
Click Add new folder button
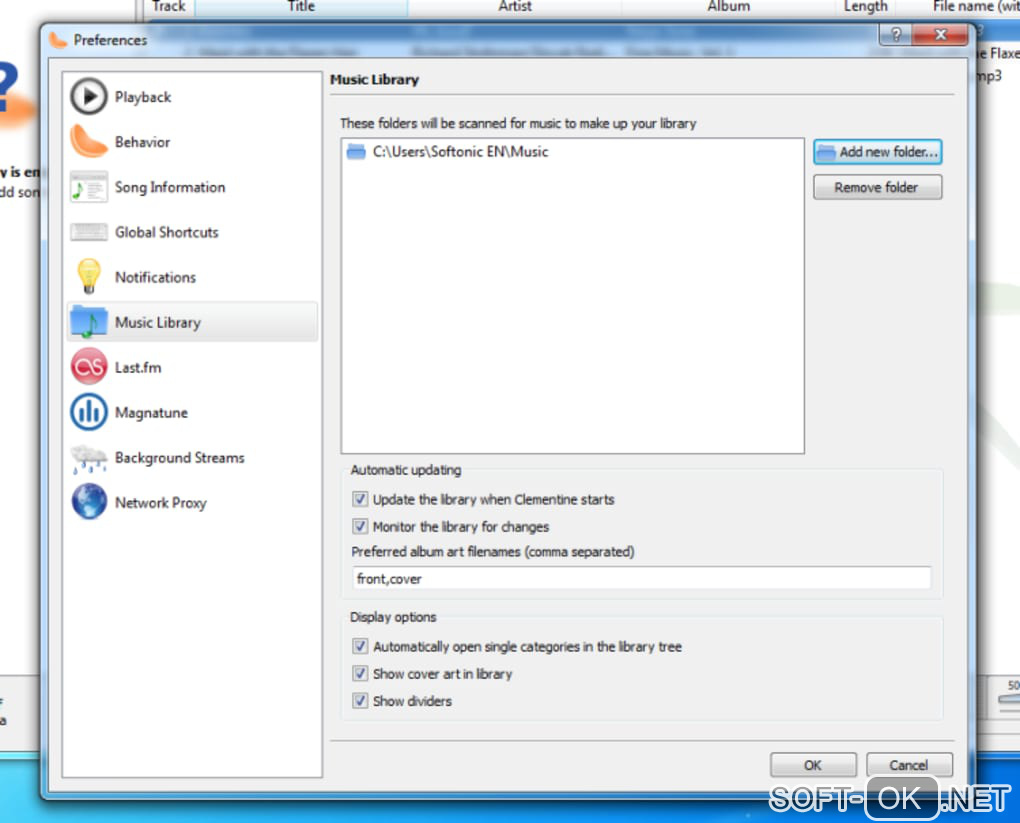point(878,152)
